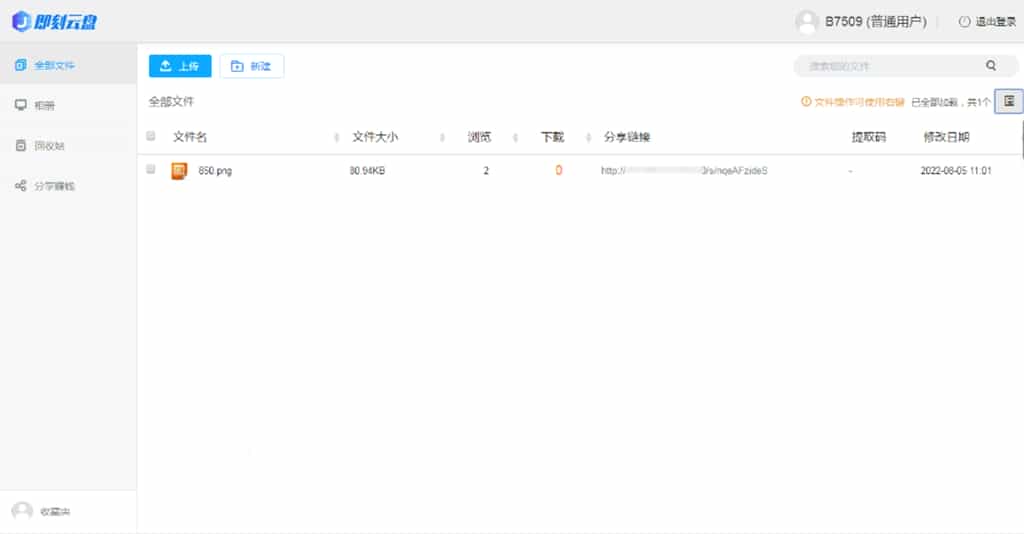Open 相册 in the sidebar
Image resolution: width=1024 pixels, height=534 pixels.
click(x=68, y=105)
